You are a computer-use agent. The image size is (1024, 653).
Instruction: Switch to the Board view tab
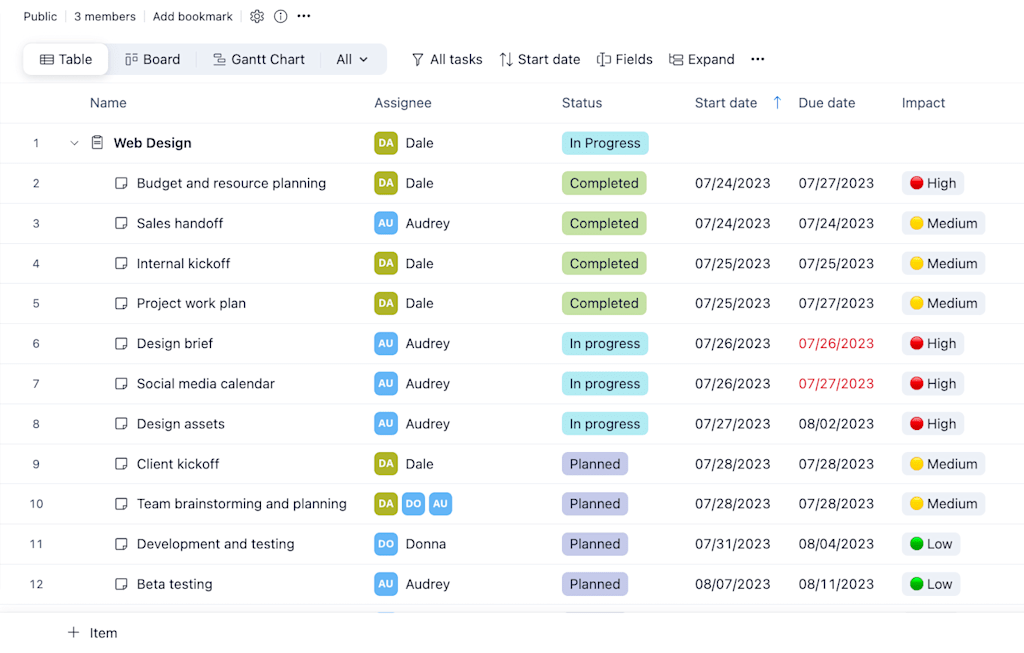coord(152,59)
